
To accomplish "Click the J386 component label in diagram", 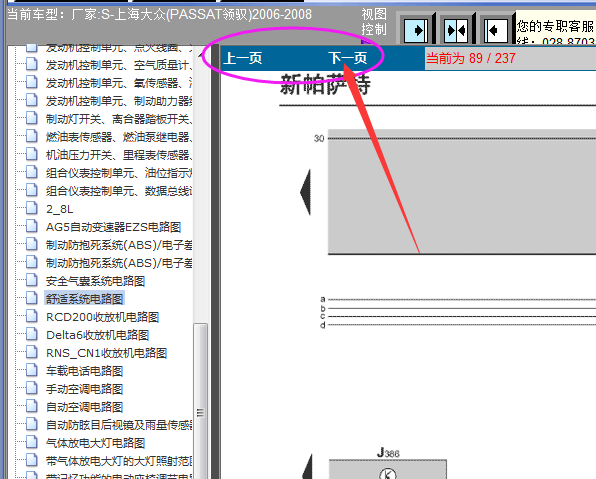I will (x=388, y=452).
